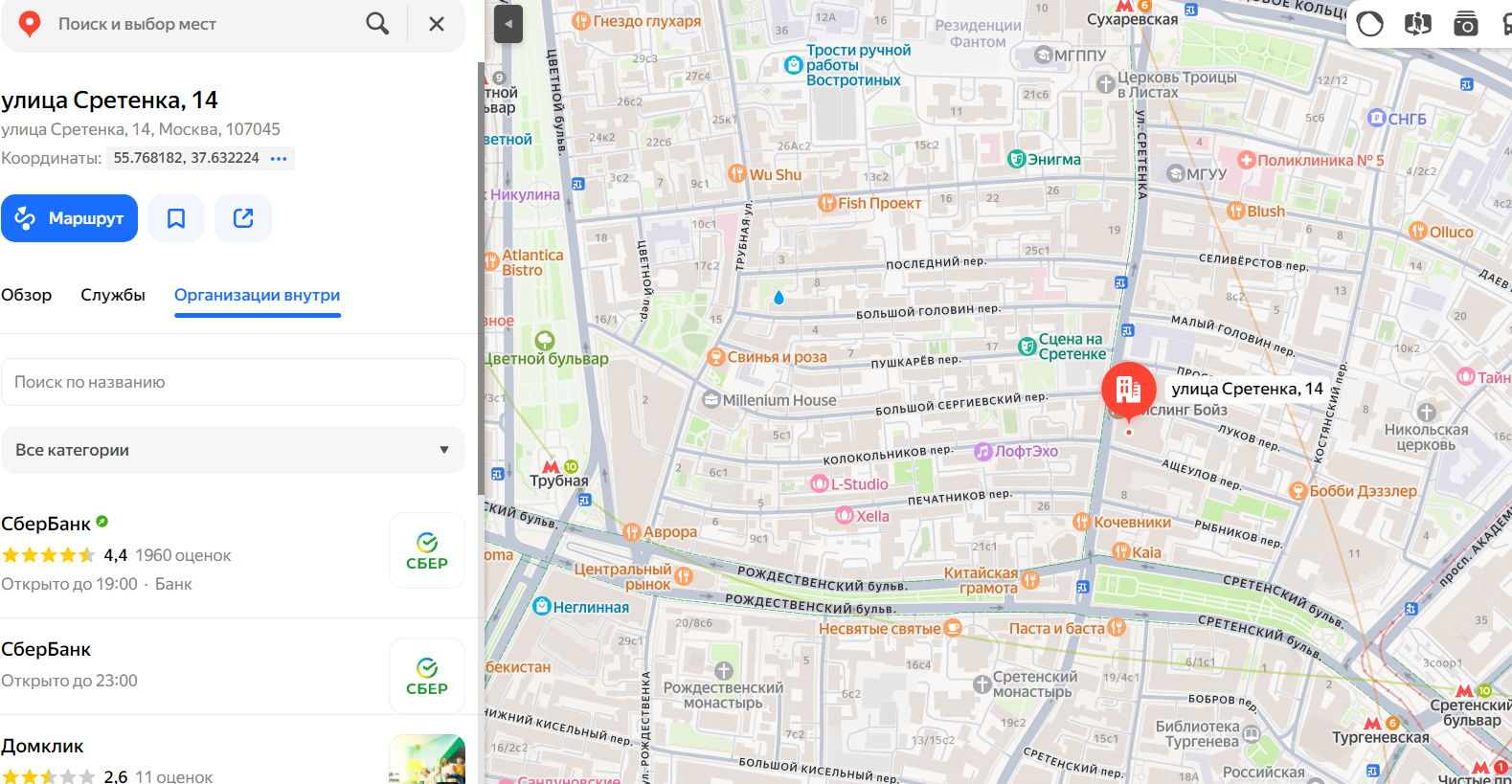The height and width of the screenshot is (784, 1512).
Task: Share улица Сретенка, 14 via share icon
Action: 243,218
